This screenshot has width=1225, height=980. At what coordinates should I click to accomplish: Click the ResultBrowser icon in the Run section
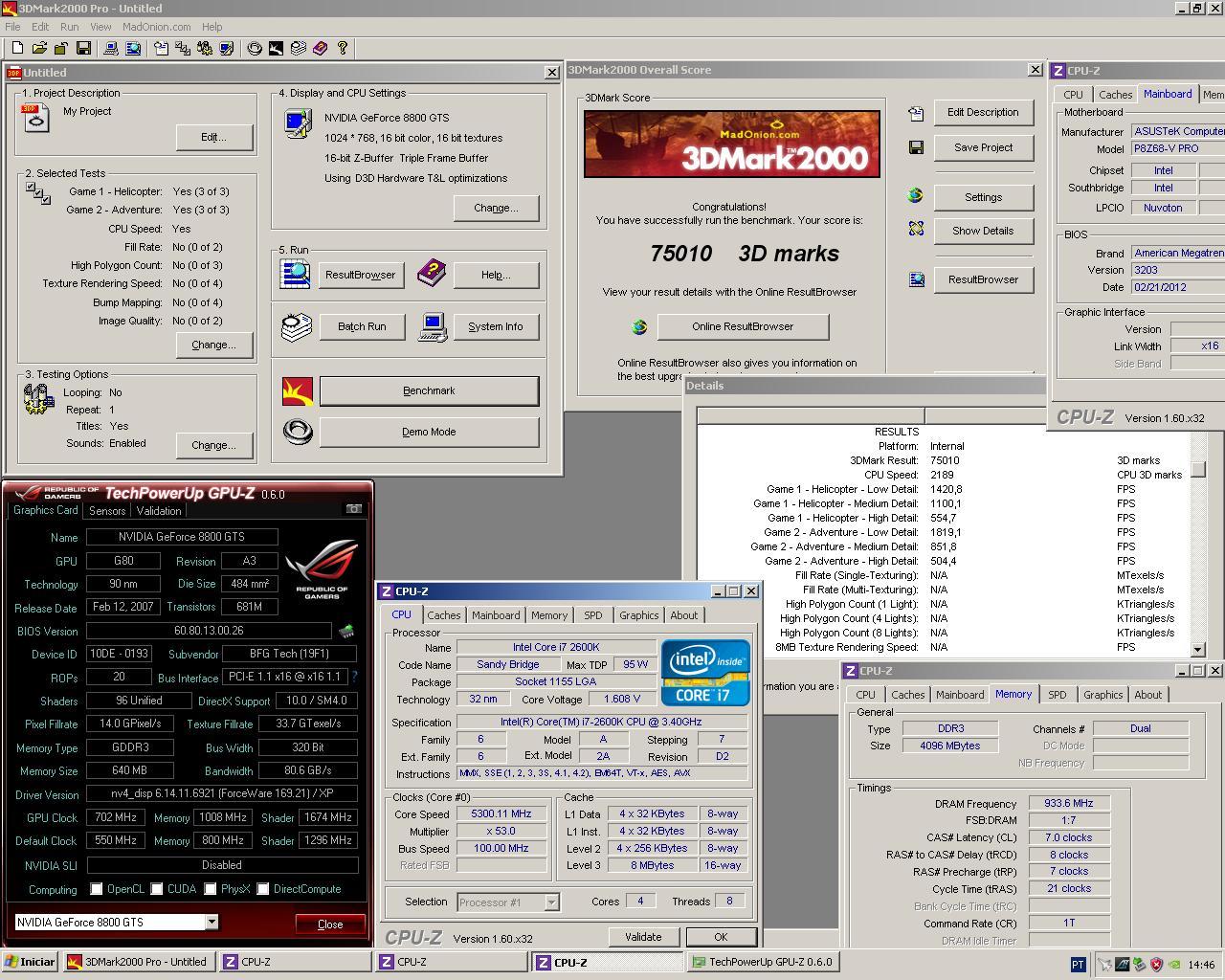pyautogui.click(x=295, y=274)
